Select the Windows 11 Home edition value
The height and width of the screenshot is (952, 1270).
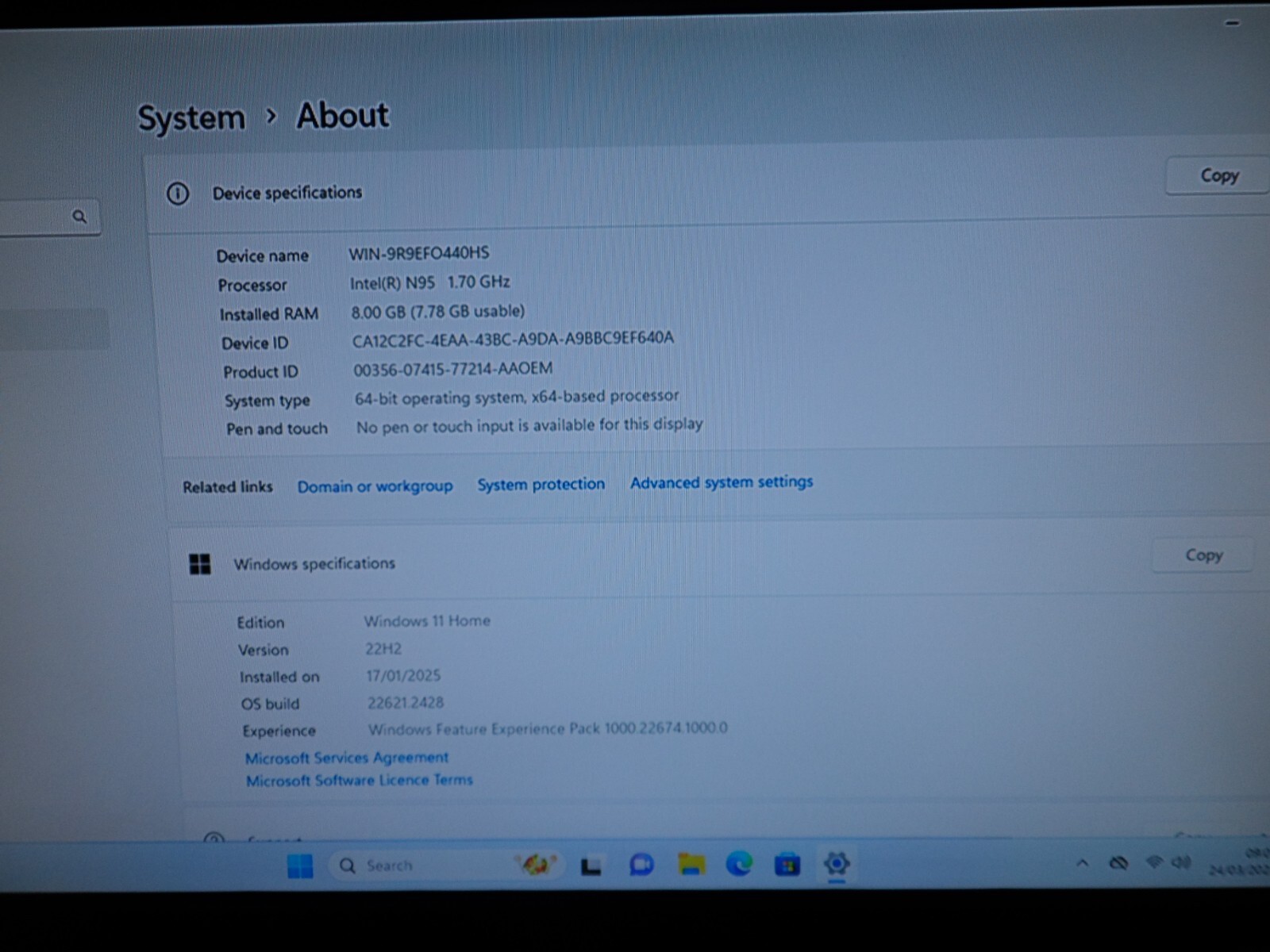pyautogui.click(x=427, y=620)
